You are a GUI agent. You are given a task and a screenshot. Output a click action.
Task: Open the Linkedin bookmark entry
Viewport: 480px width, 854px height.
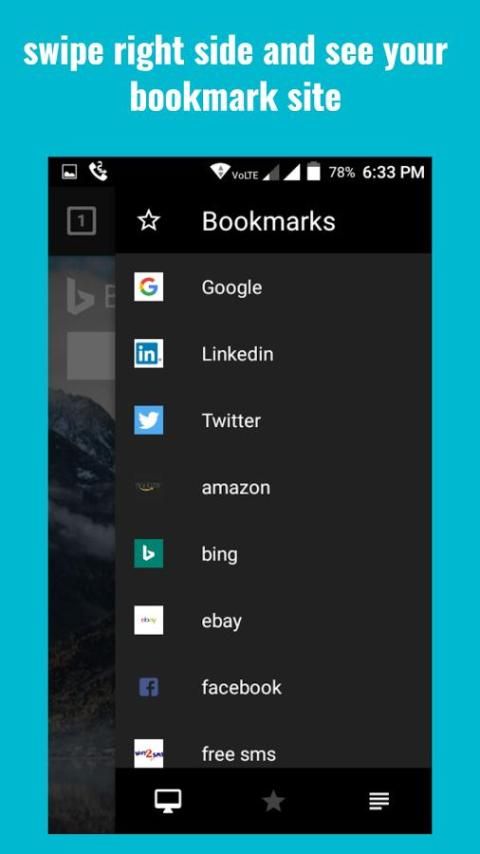click(x=273, y=353)
